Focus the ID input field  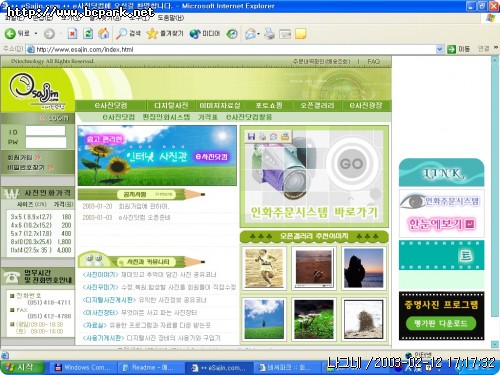(x=46, y=131)
